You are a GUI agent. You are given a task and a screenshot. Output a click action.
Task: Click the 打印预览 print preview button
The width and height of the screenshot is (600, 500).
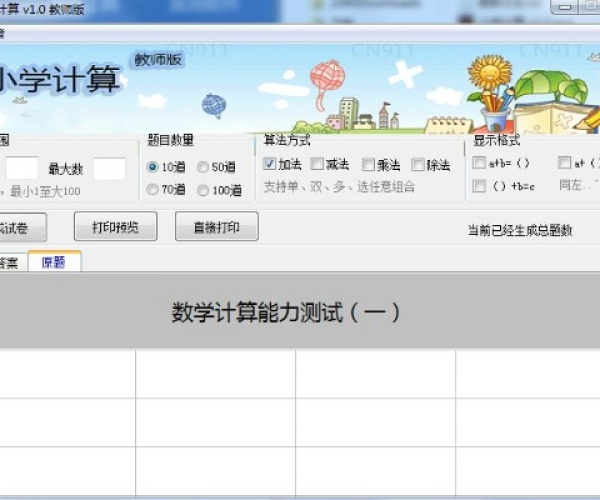pos(116,226)
